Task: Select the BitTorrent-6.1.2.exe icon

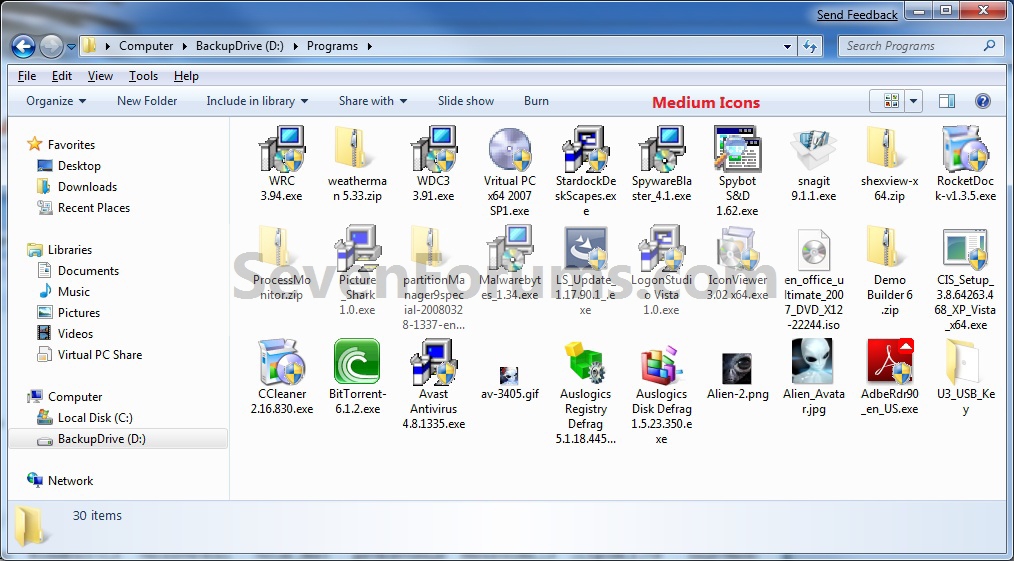Action: click(x=357, y=361)
